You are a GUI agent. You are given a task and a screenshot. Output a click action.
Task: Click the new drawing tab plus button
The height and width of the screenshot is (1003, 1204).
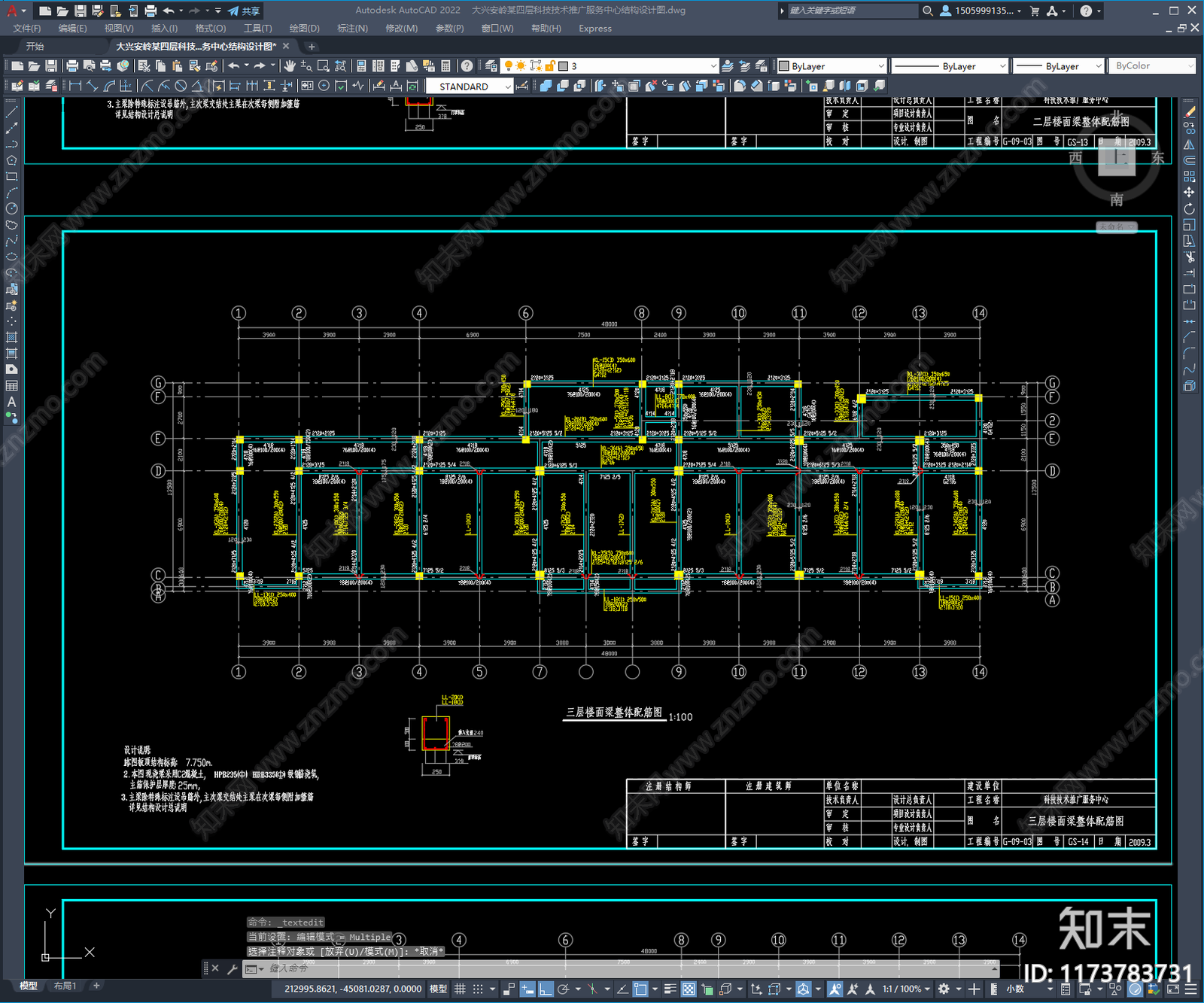312,47
